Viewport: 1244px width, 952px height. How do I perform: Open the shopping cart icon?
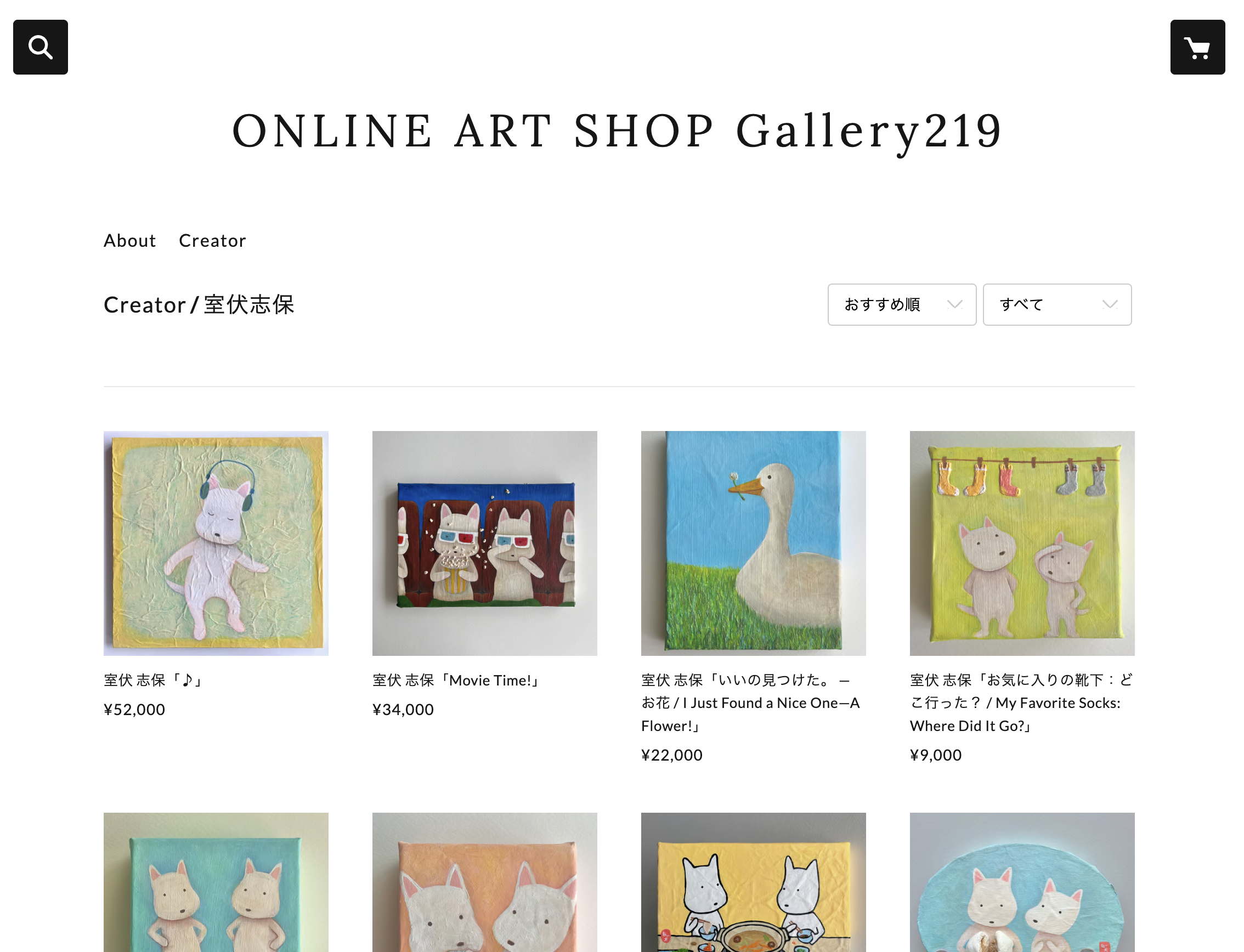pyautogui.click(x=1197, y=47)
